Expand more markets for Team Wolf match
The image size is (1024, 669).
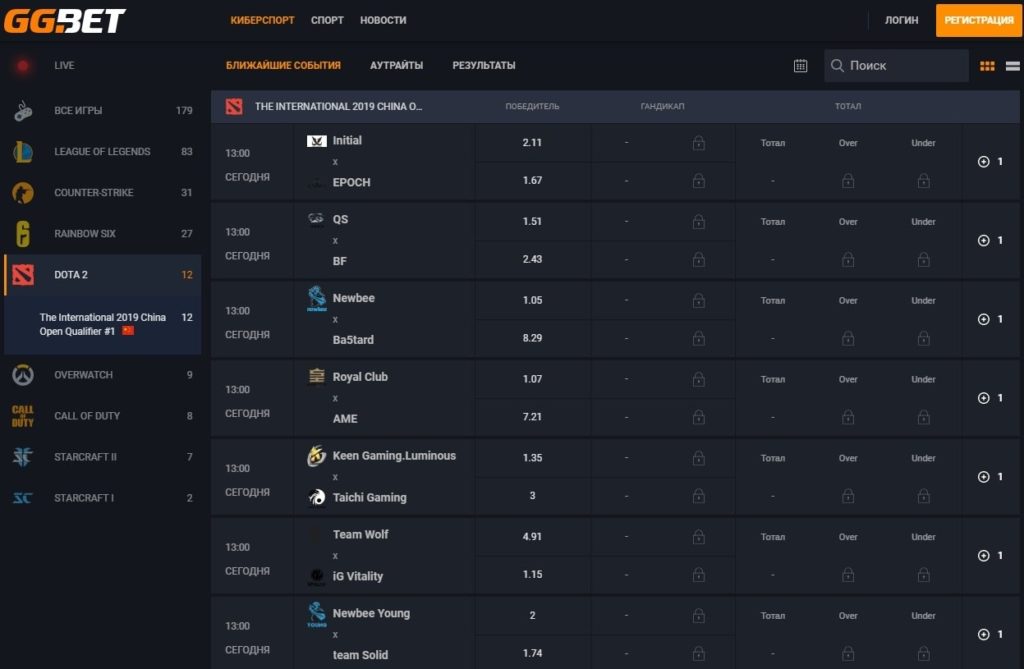990,555
